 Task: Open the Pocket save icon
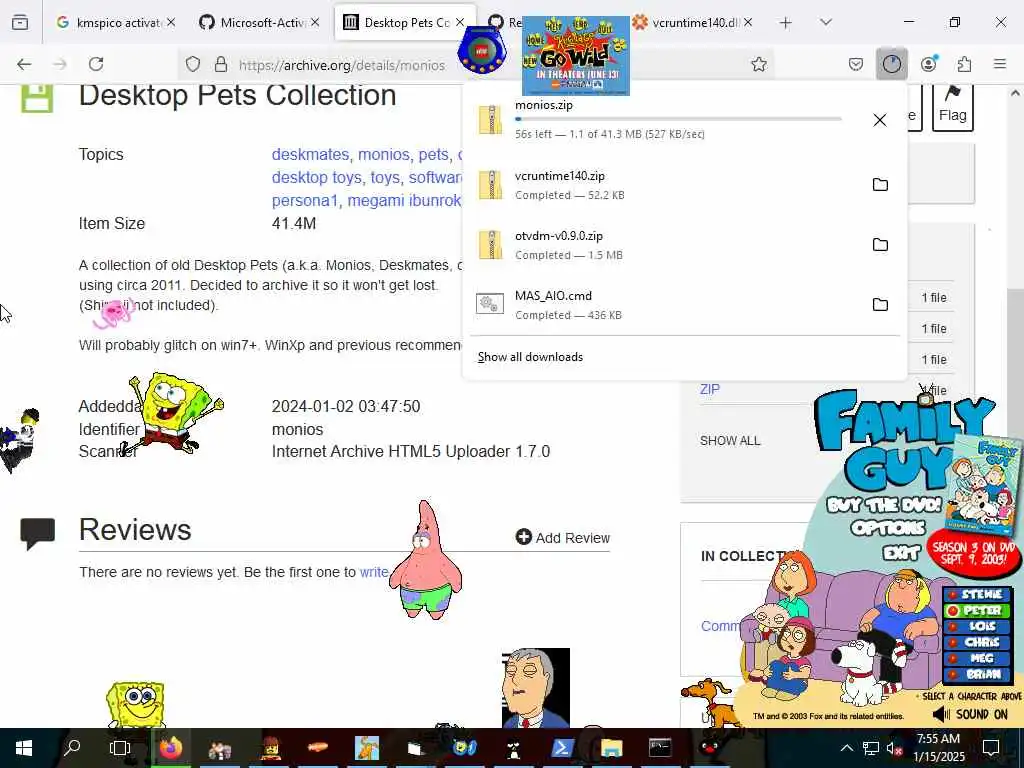pyautogui.click(x=856, y=64)
